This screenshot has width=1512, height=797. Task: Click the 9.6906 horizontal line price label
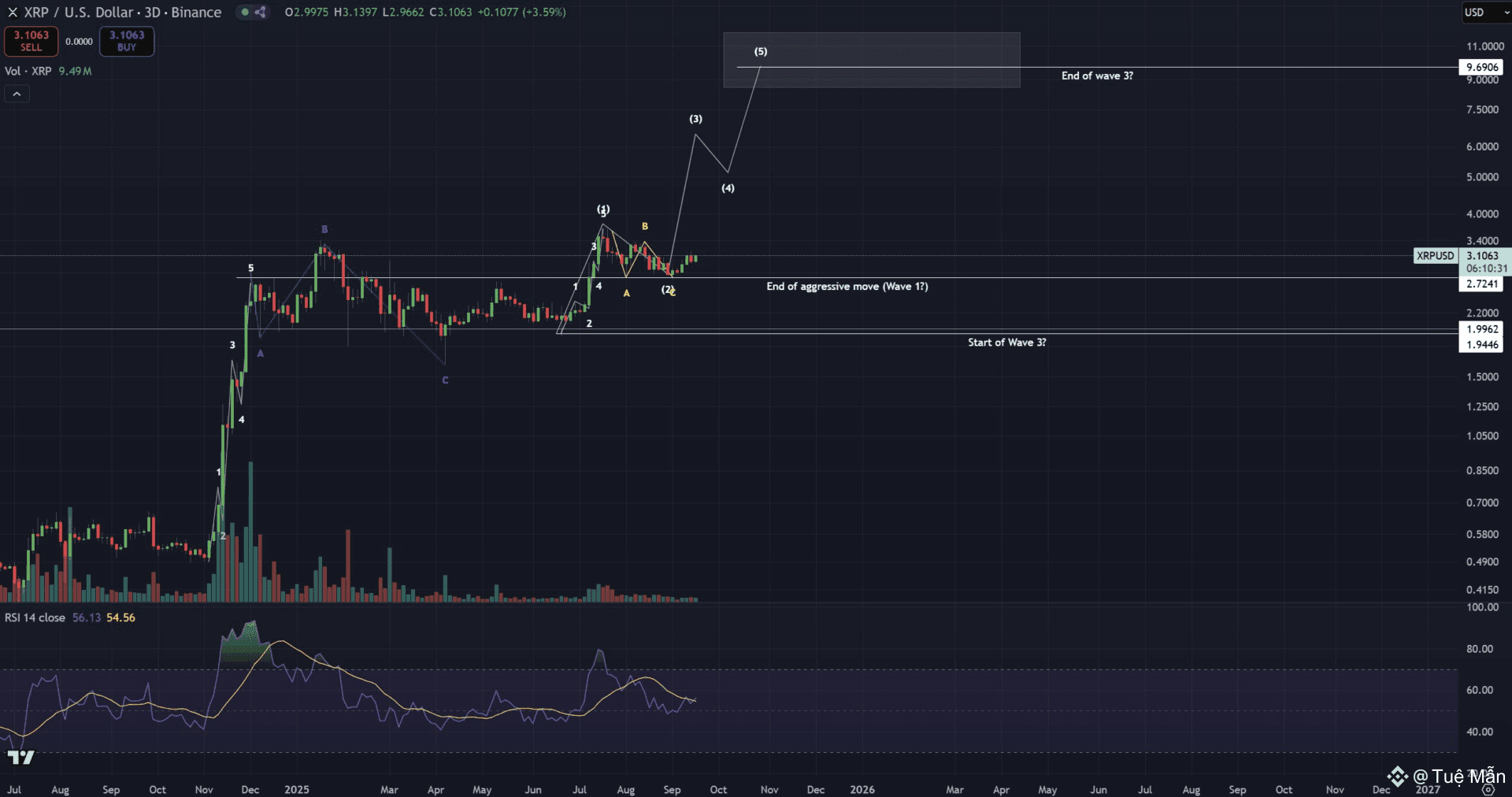[x=1482, y=68]
